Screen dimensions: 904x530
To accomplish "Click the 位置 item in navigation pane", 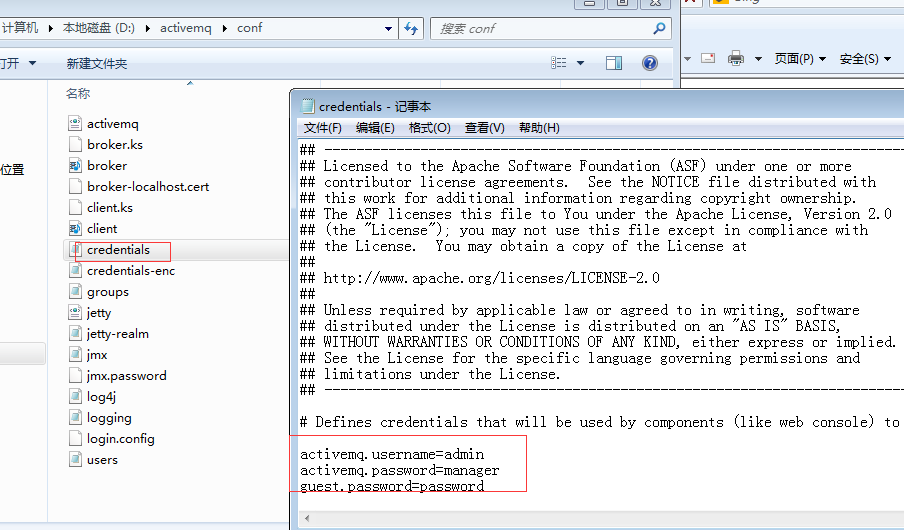I will pos(12,170).
